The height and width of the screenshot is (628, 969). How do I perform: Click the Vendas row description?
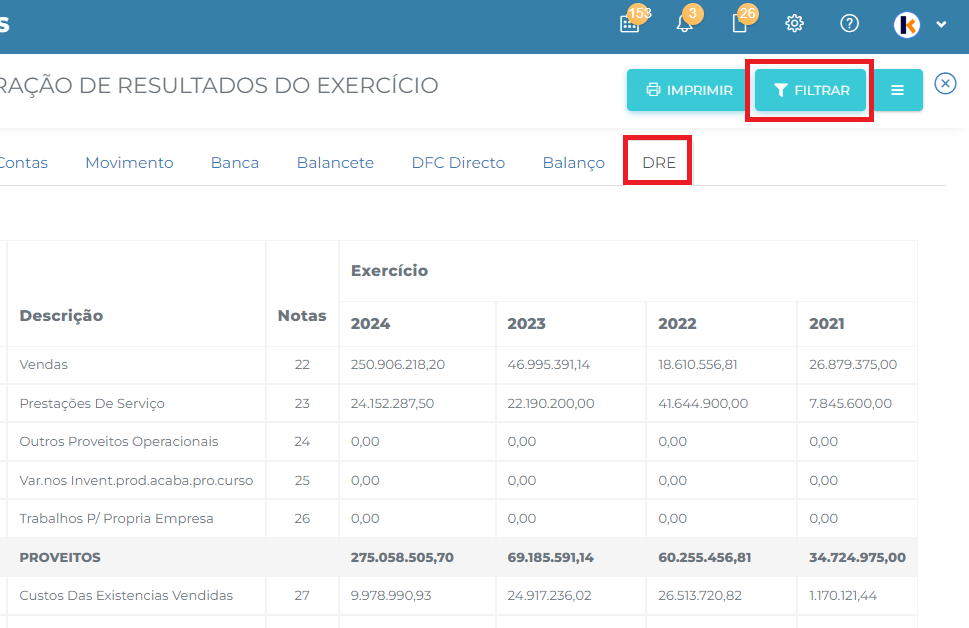[x=44, y=365]
